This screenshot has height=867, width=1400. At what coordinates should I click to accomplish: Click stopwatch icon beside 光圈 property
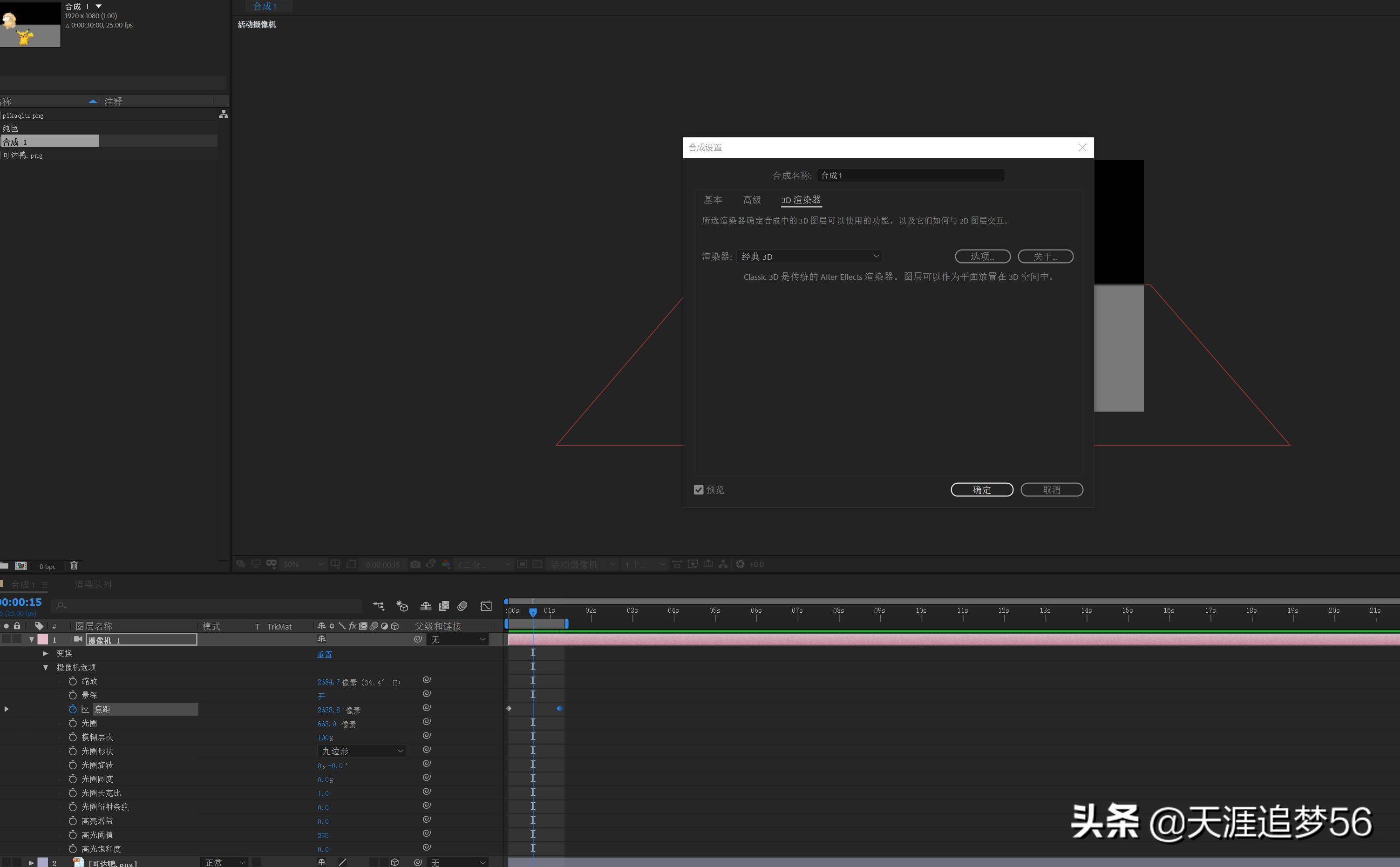pyautogui.click(x=73, y=723)
